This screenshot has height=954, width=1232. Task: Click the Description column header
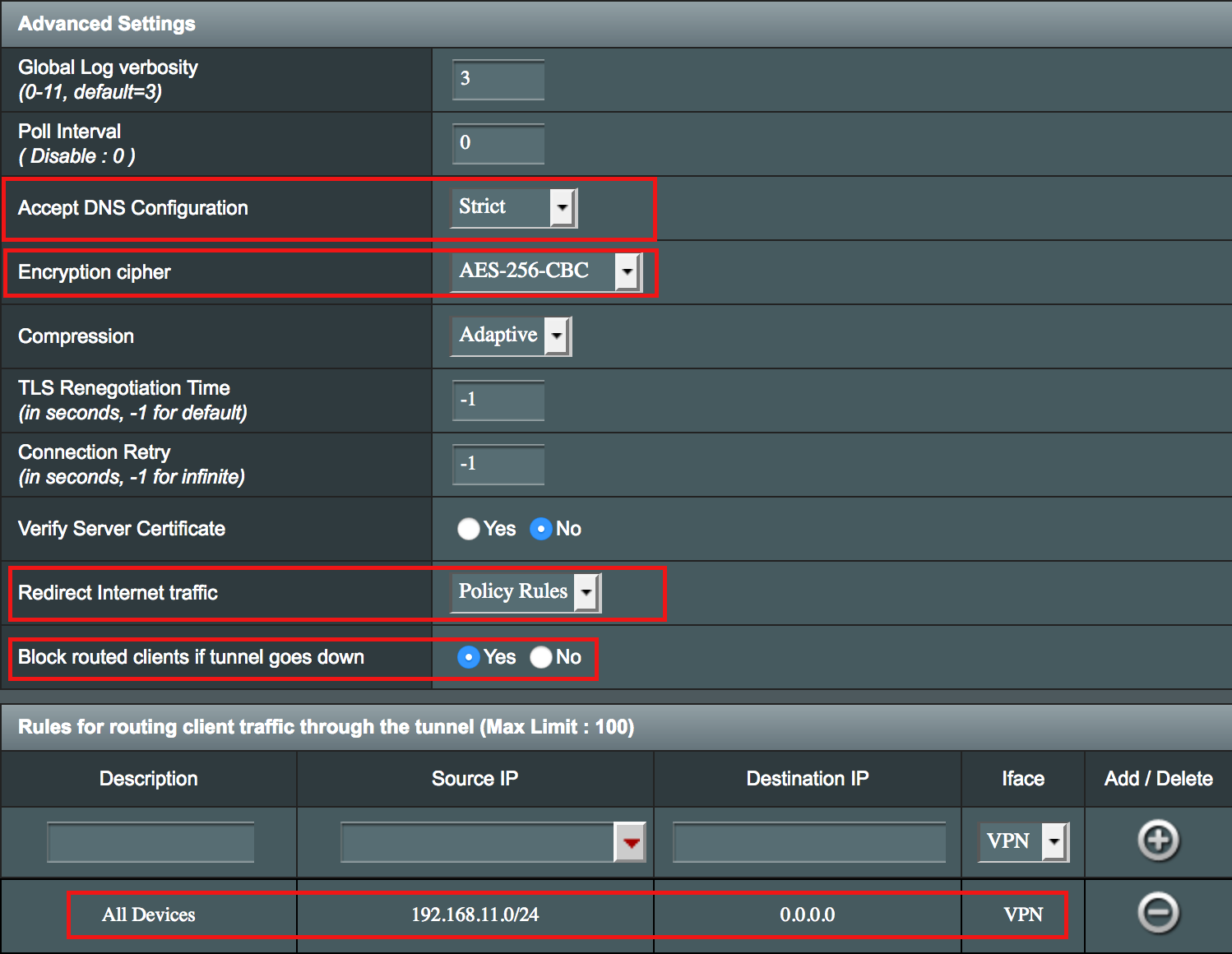click(149, 779)
